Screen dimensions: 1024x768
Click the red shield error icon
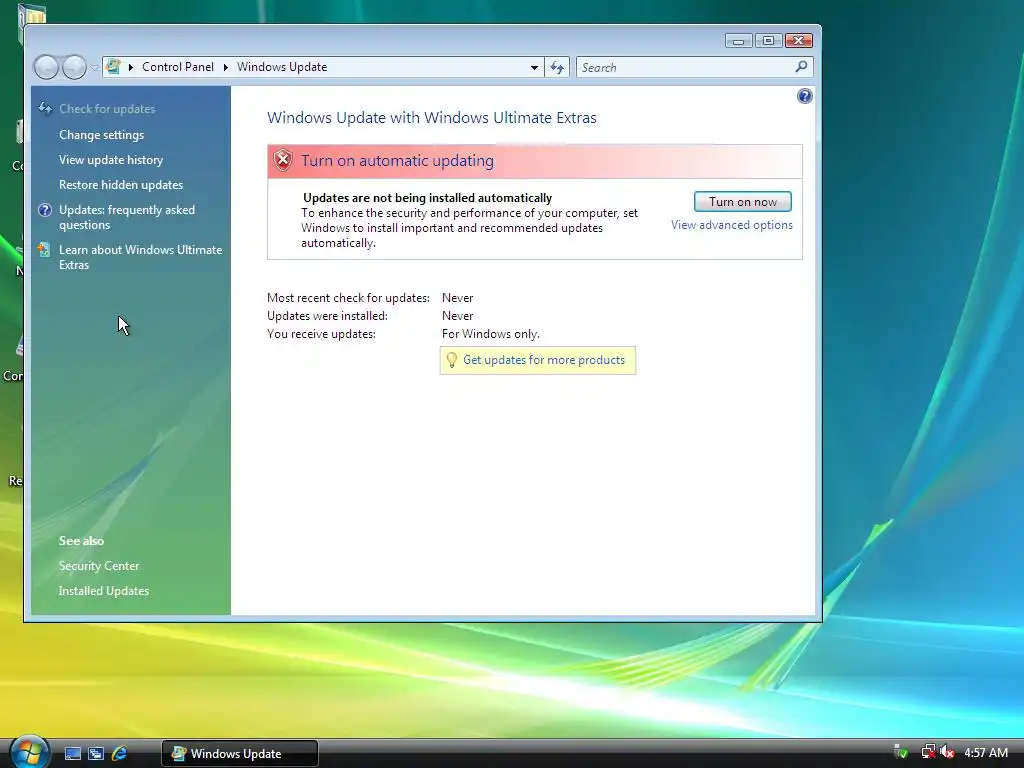pyautogui.click(x=283, y=160)
